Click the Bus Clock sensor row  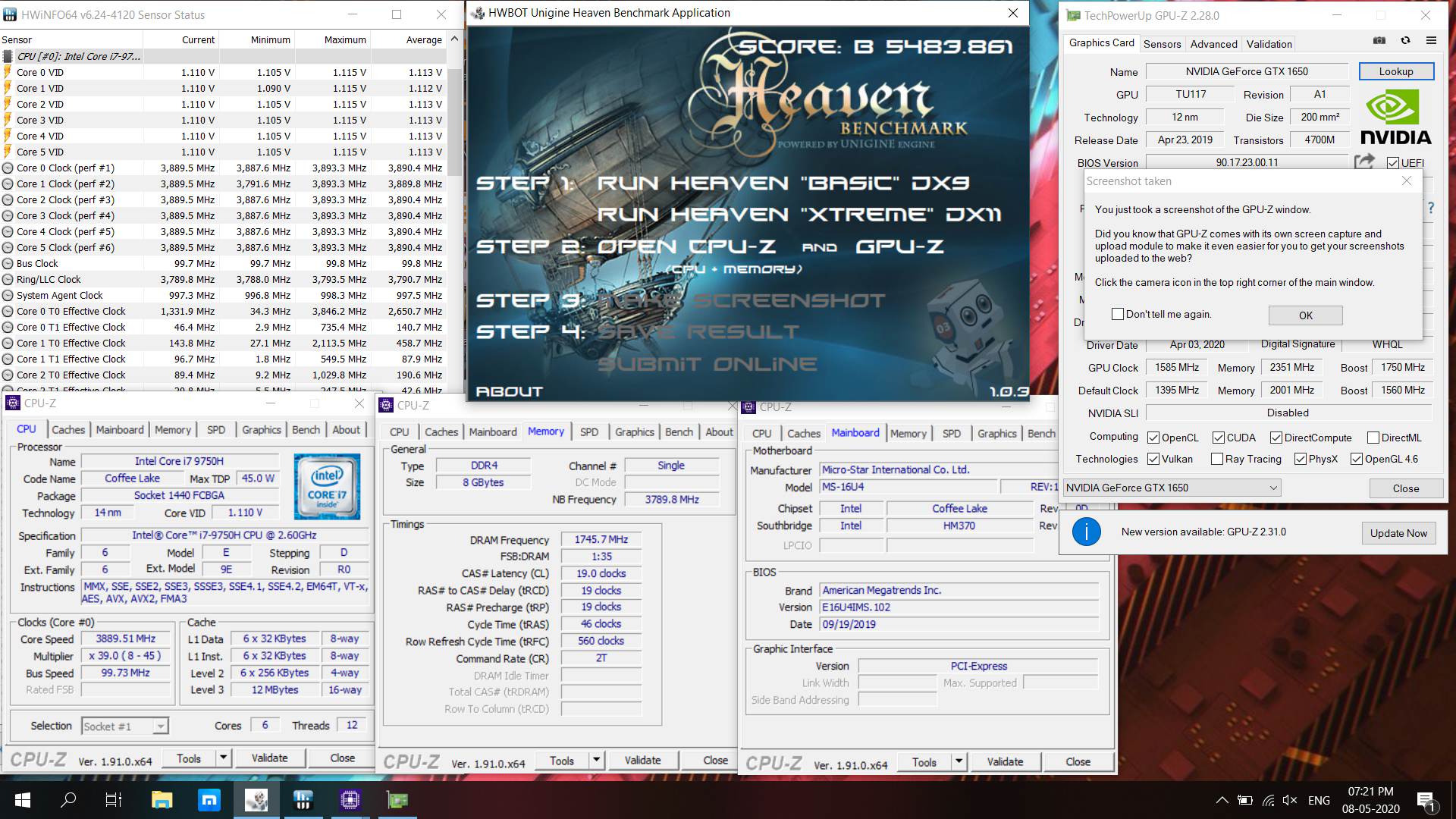(224, 263)
